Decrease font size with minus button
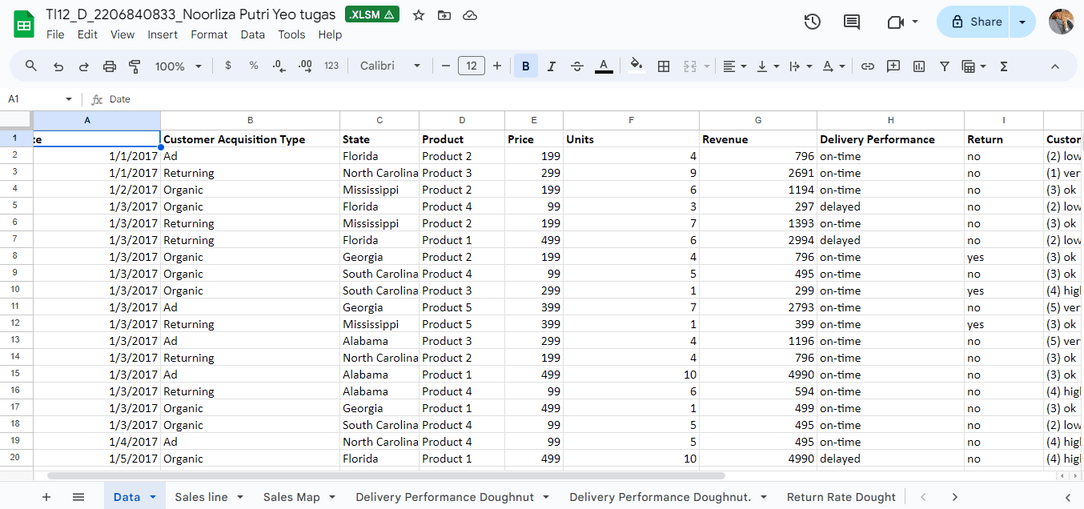 [x=446, y=66]
